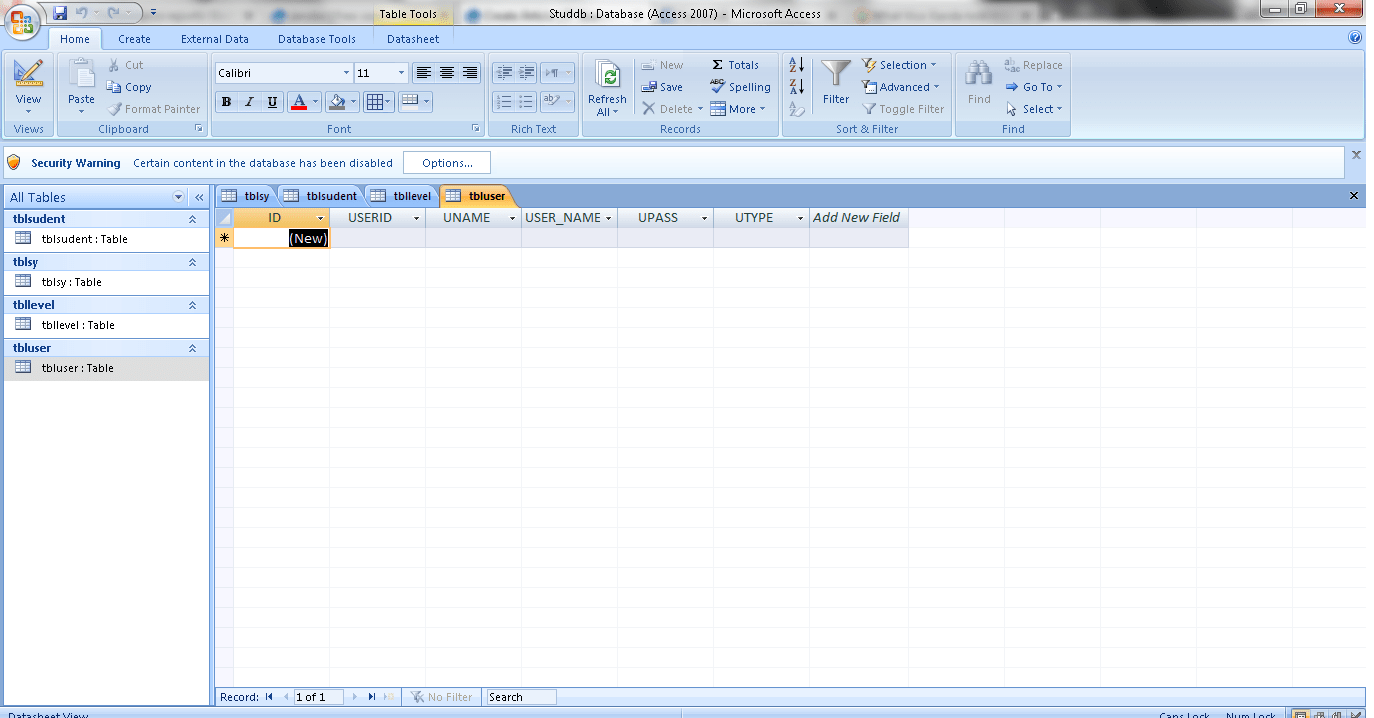
Task: Sort ascending A to Z
Action: tap(797, 65)
